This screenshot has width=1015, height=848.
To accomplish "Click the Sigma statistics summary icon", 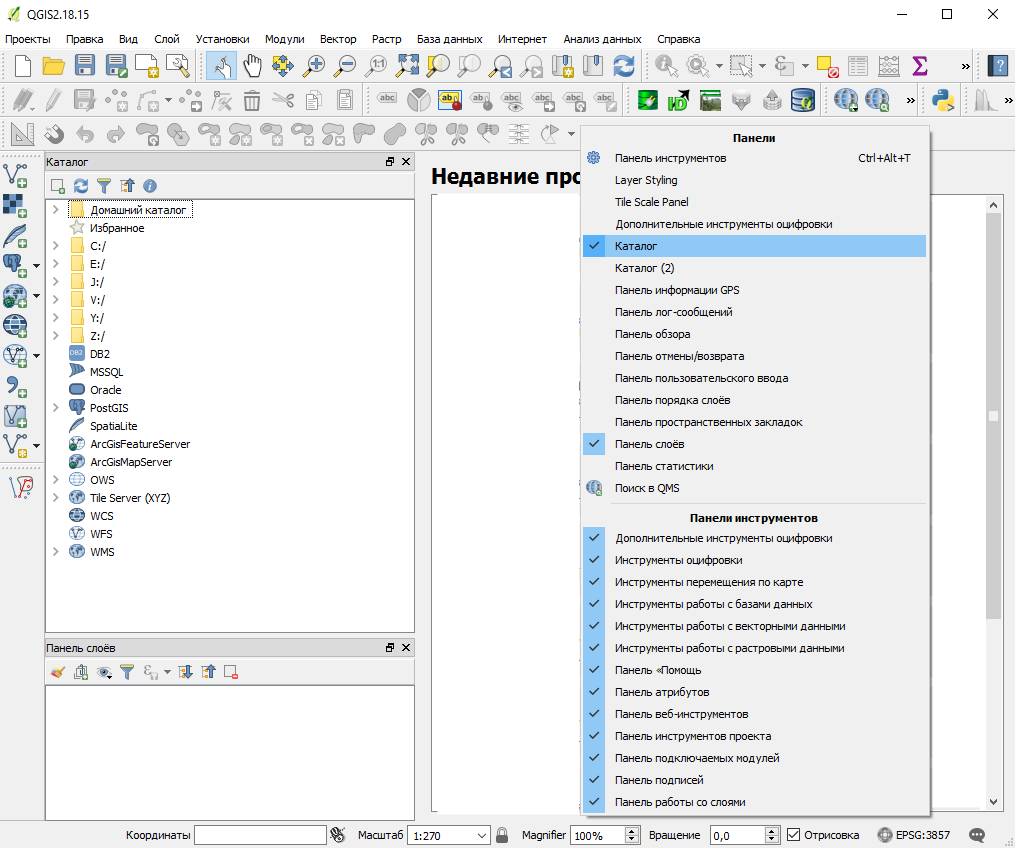I will tap(919, 66).
